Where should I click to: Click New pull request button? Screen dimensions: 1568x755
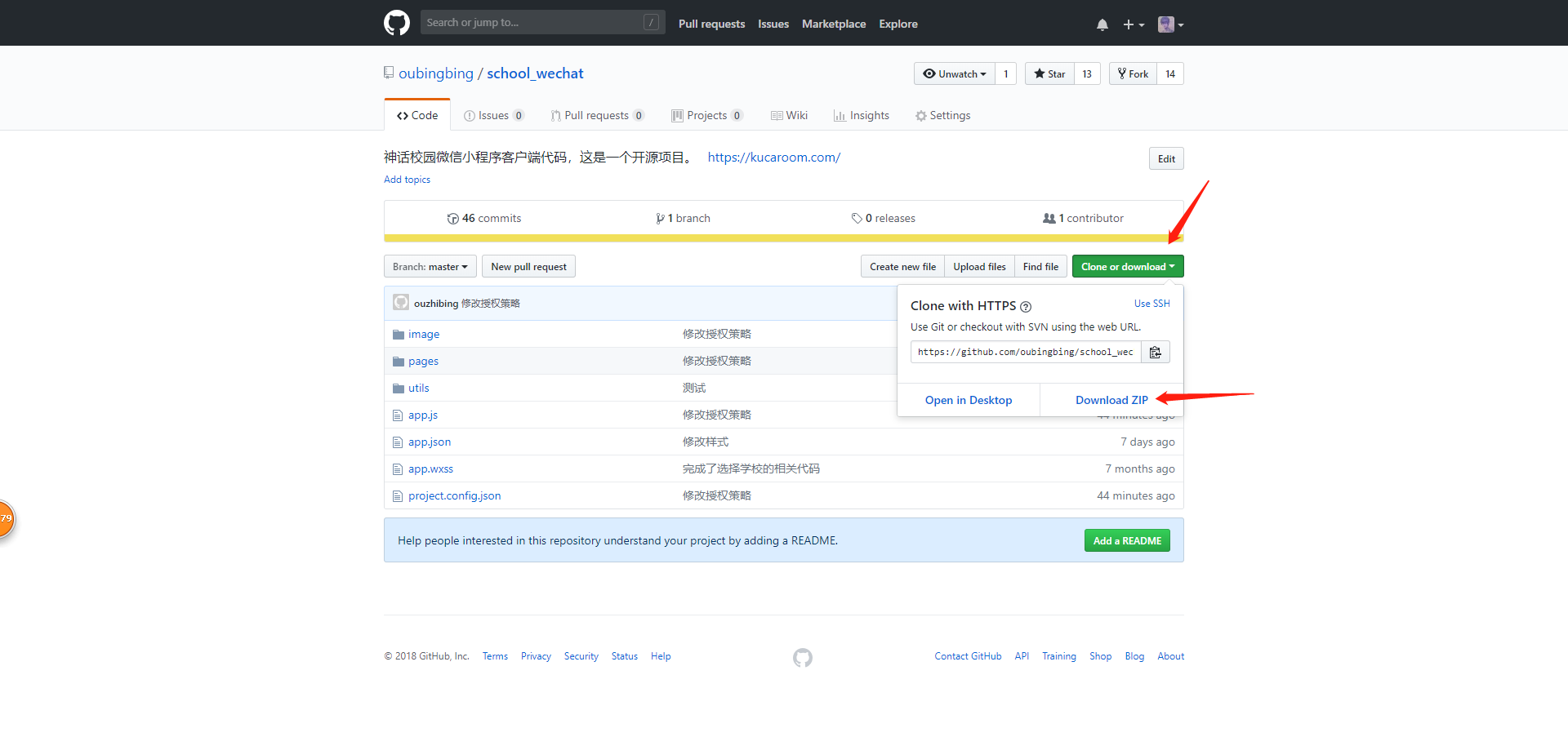pyautogui.click(x=528, y=266)
